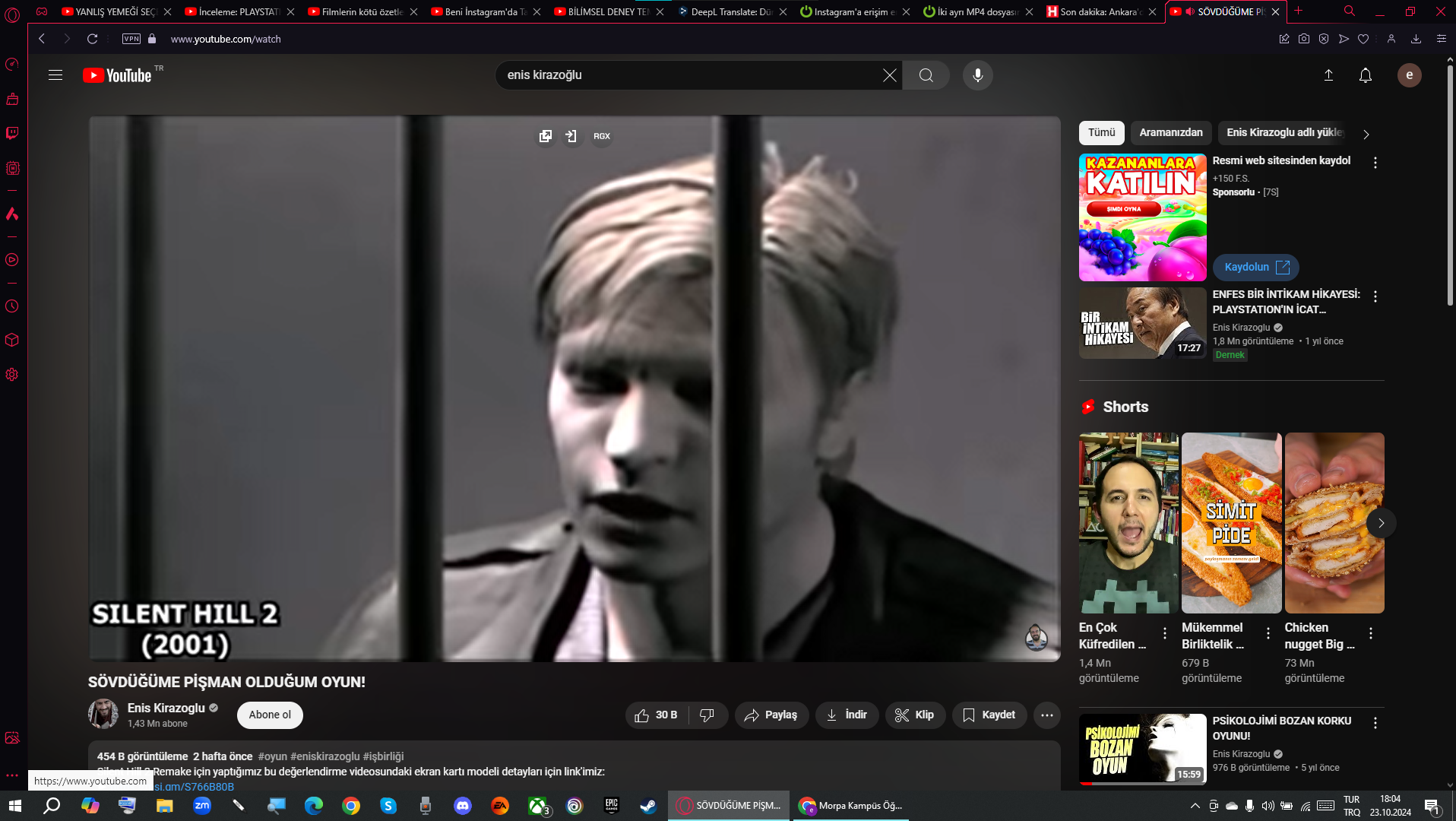Mute the SÖVDÜĞÜME tab audio indicator
This screenshot has height=821, width=1456.
(x=1189, y=12)
